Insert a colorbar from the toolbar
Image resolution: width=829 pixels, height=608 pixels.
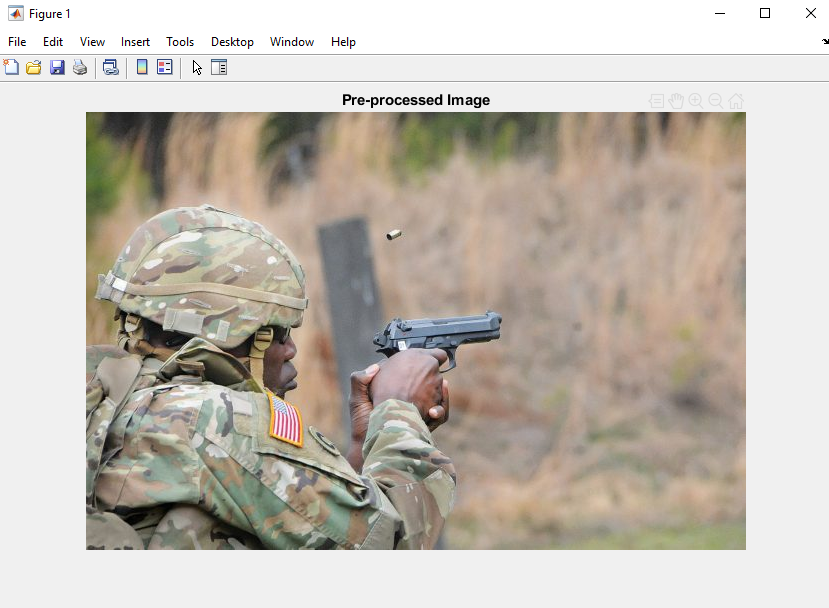[142, 67]
